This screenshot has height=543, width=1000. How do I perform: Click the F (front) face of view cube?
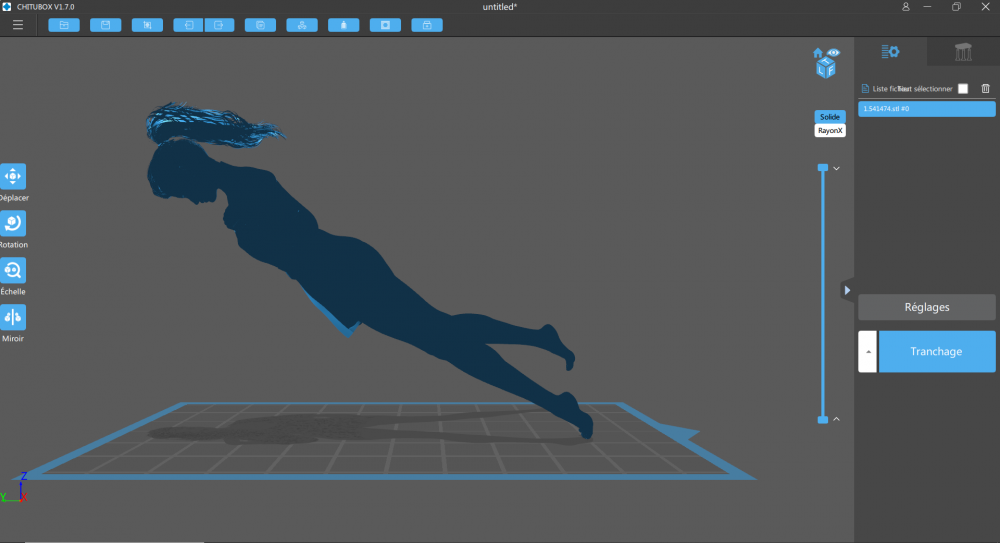tap(830, 70)
